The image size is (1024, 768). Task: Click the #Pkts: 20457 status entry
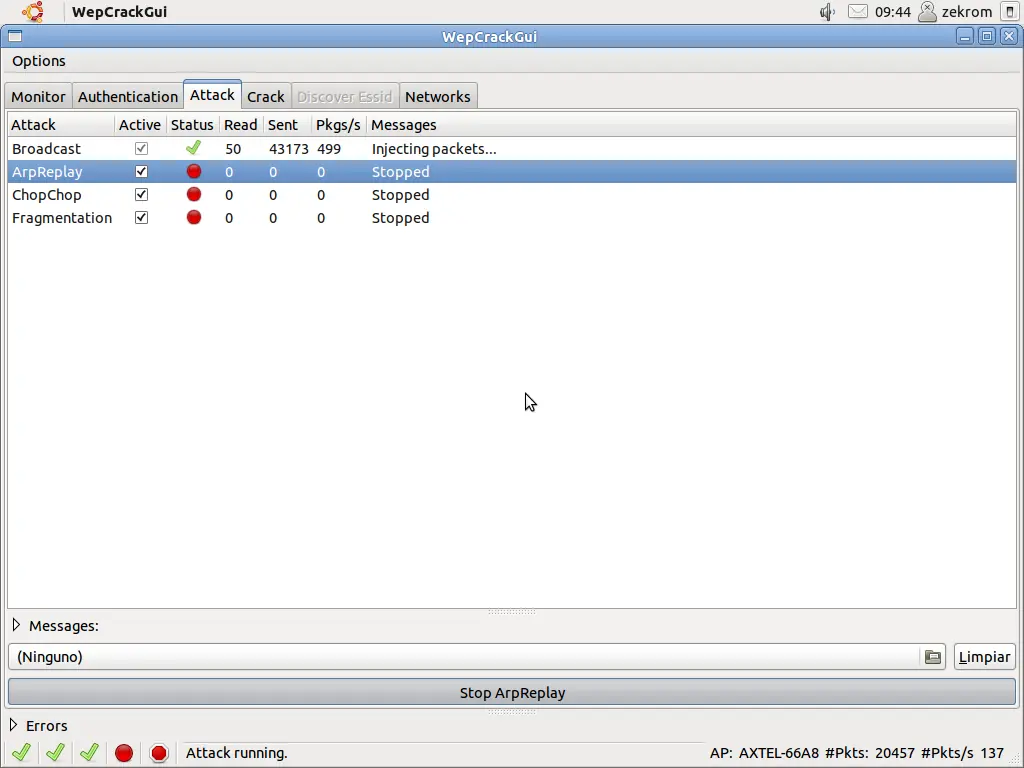(x=870, y=753)
